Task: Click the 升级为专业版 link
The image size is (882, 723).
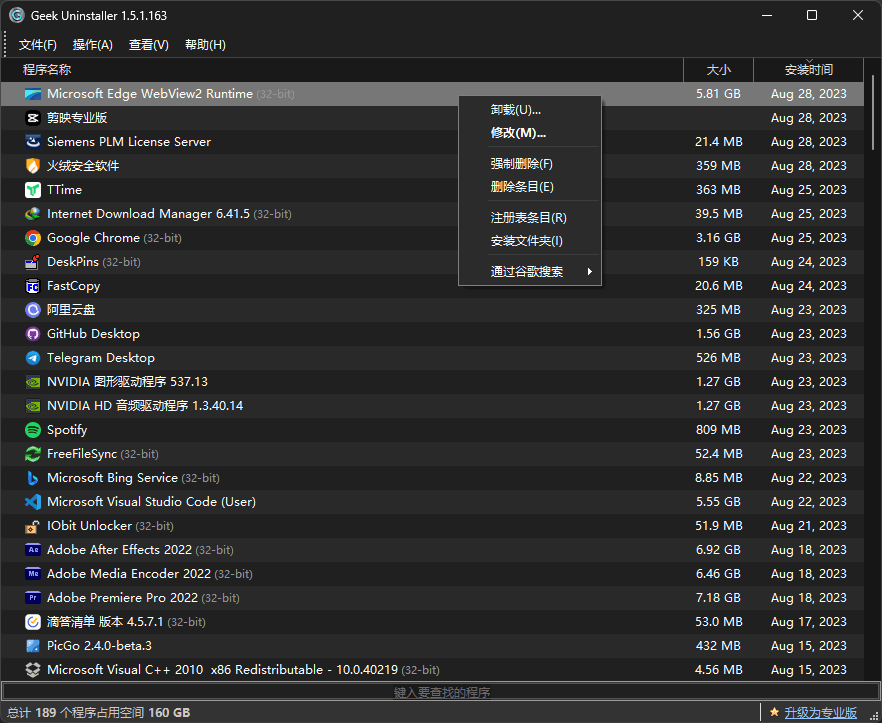Action: [820, 712]
